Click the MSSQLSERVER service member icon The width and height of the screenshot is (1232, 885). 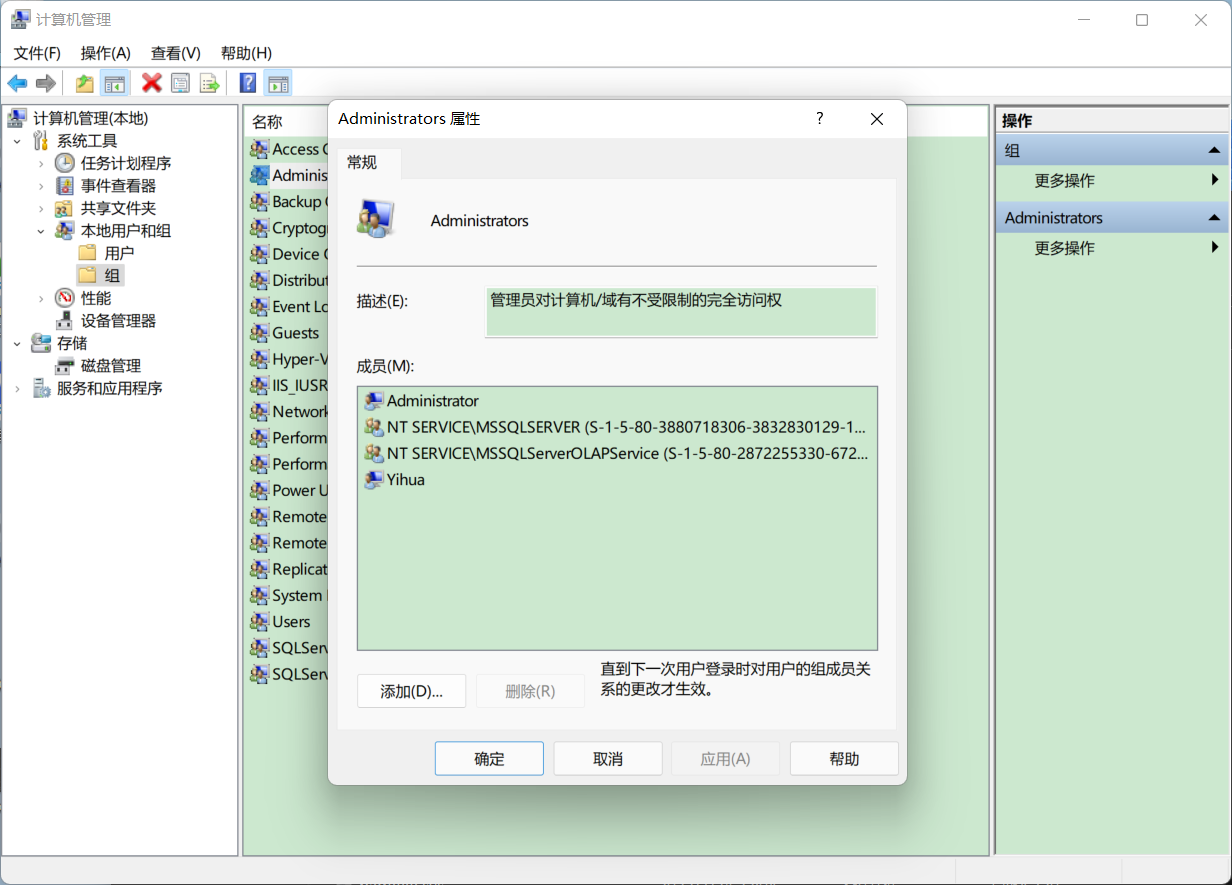coord(374,427)
